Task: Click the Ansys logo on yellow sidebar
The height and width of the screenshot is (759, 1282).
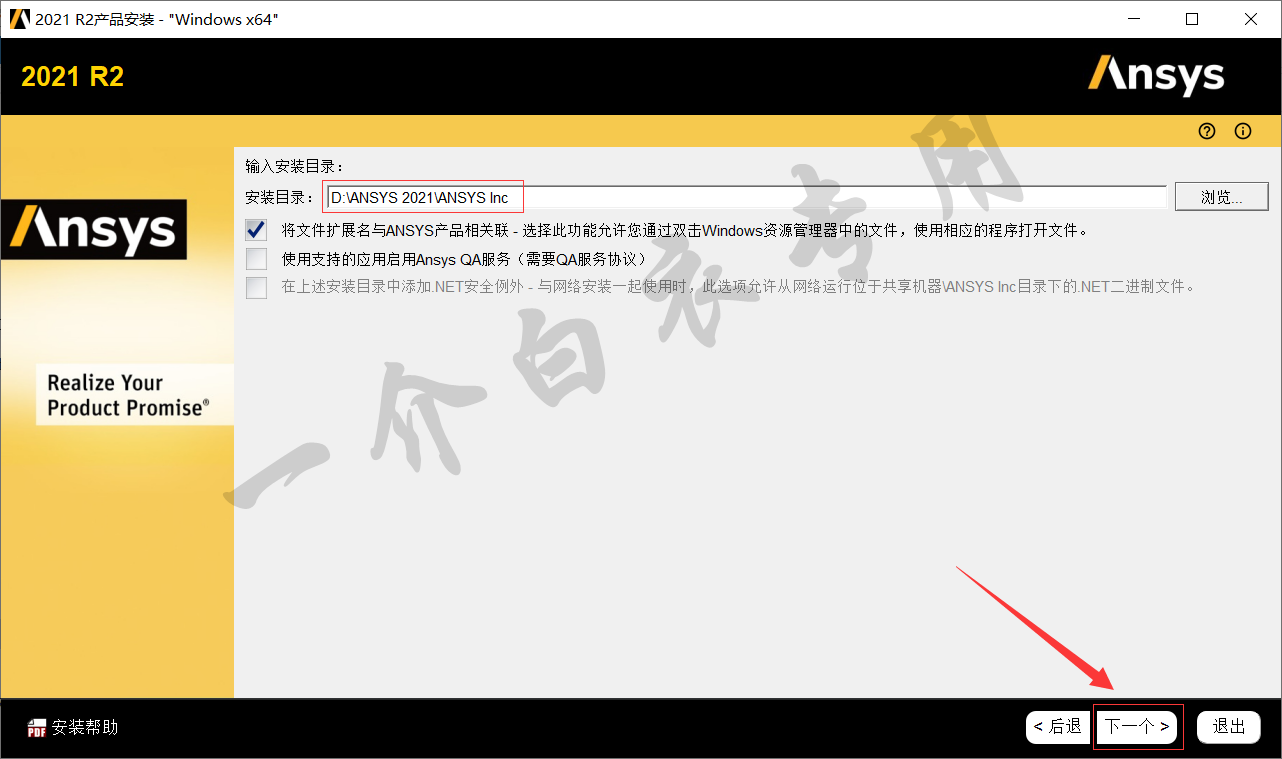Action: point(94,230)
